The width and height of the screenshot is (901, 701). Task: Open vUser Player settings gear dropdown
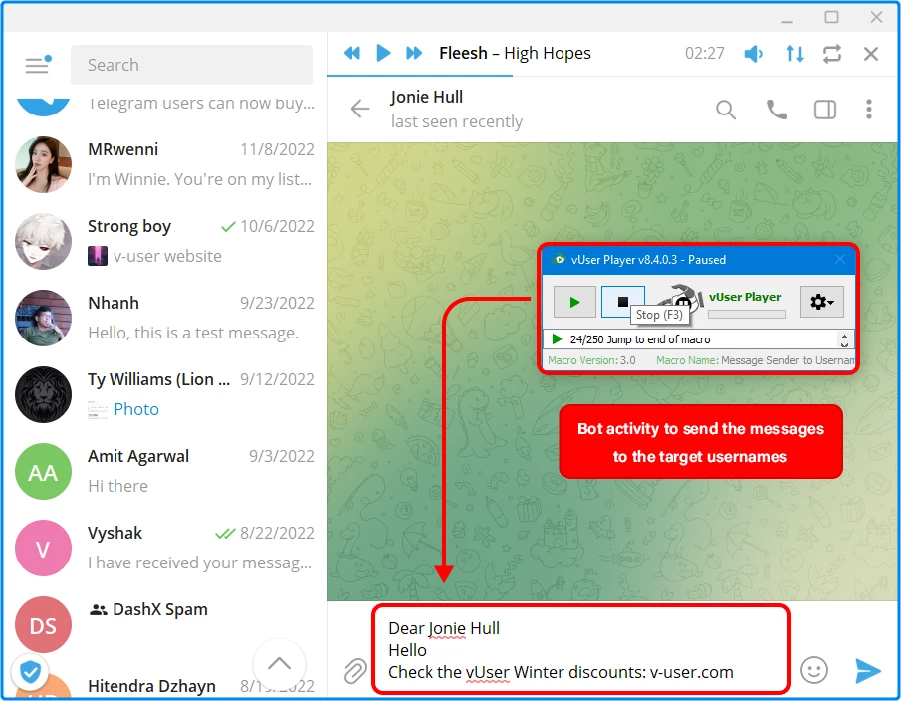click(x=822, y=302)
